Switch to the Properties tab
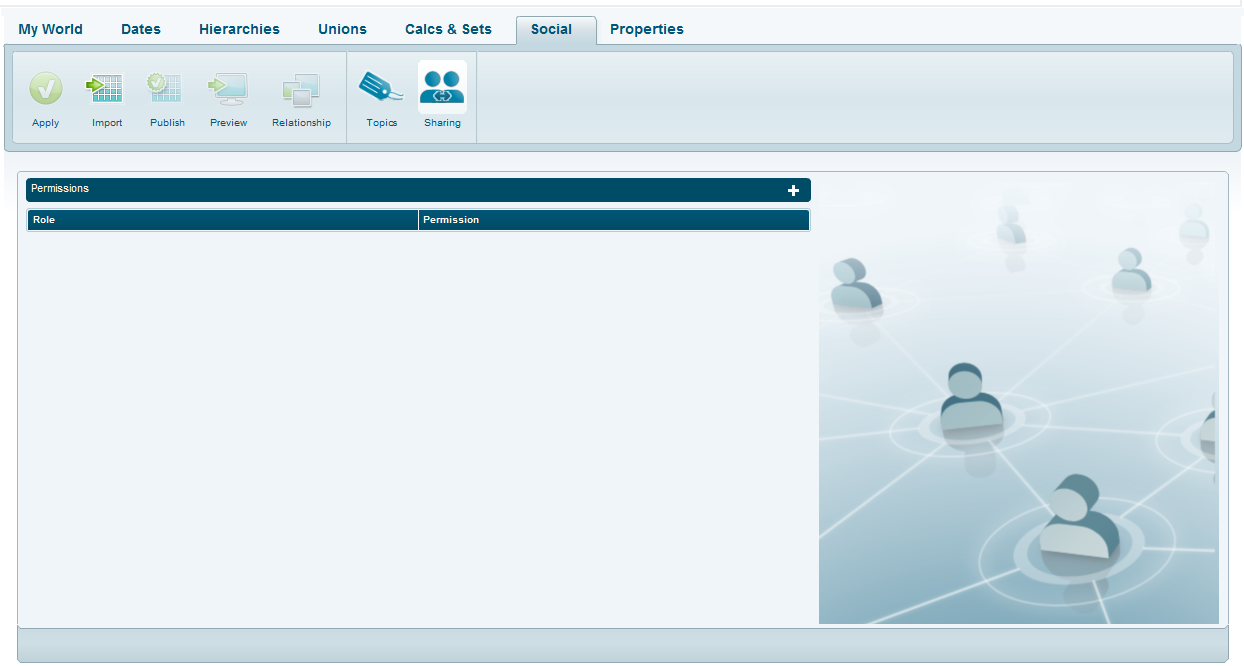 pyautogui.click(x=647, y=29)
